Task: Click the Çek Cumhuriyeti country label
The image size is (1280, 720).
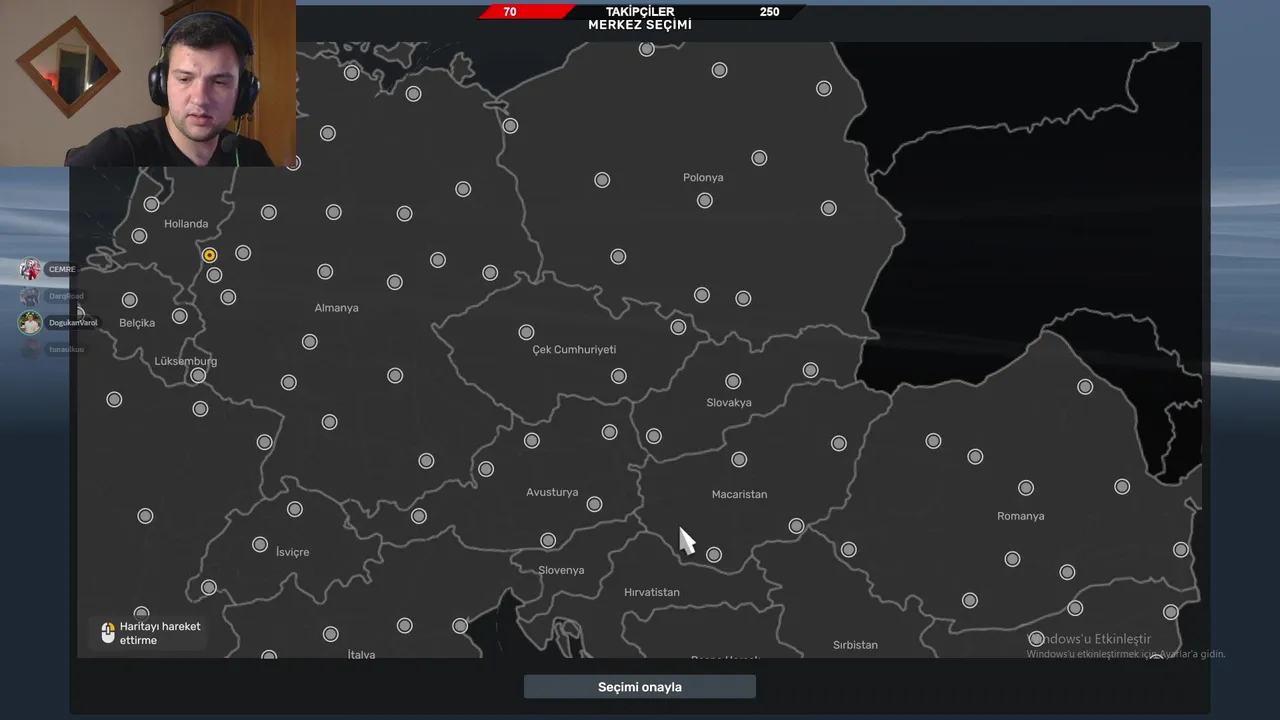Action: (x=574, y=350)
